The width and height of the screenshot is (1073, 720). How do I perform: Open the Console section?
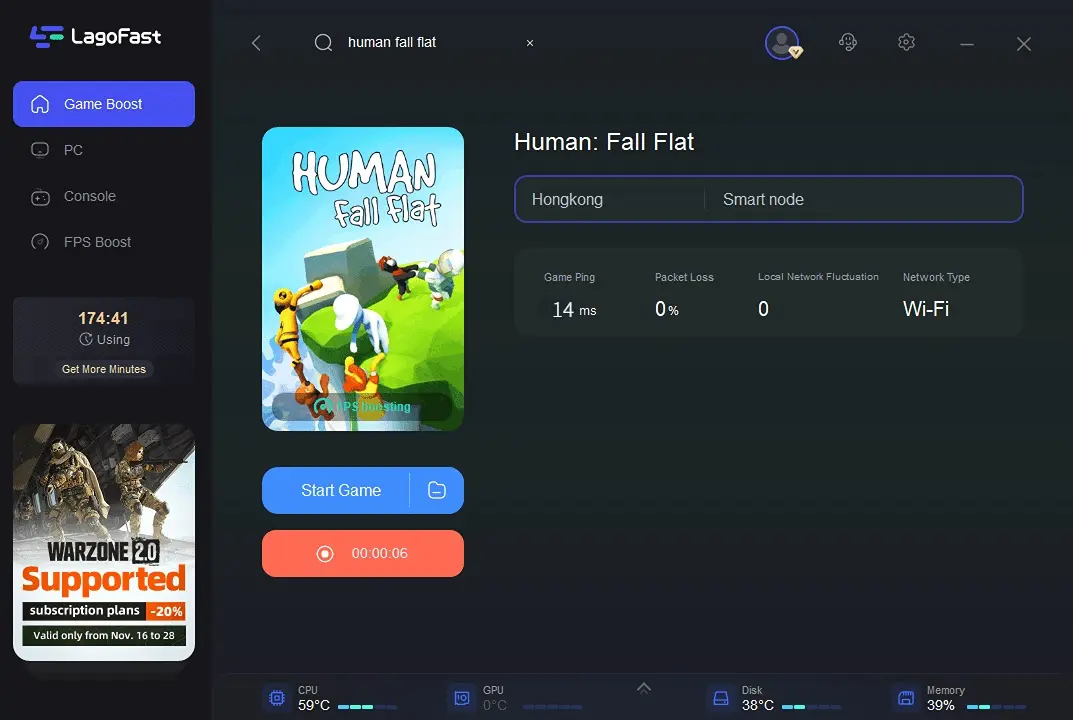coord(90,196)
